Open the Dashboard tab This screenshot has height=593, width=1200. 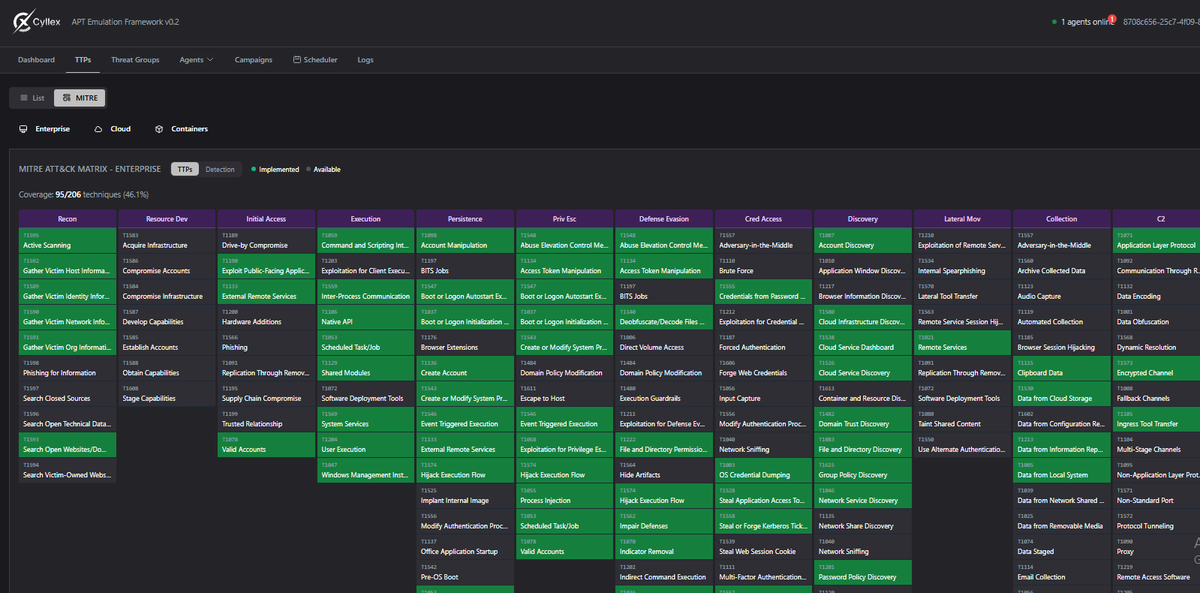[36, 60]
